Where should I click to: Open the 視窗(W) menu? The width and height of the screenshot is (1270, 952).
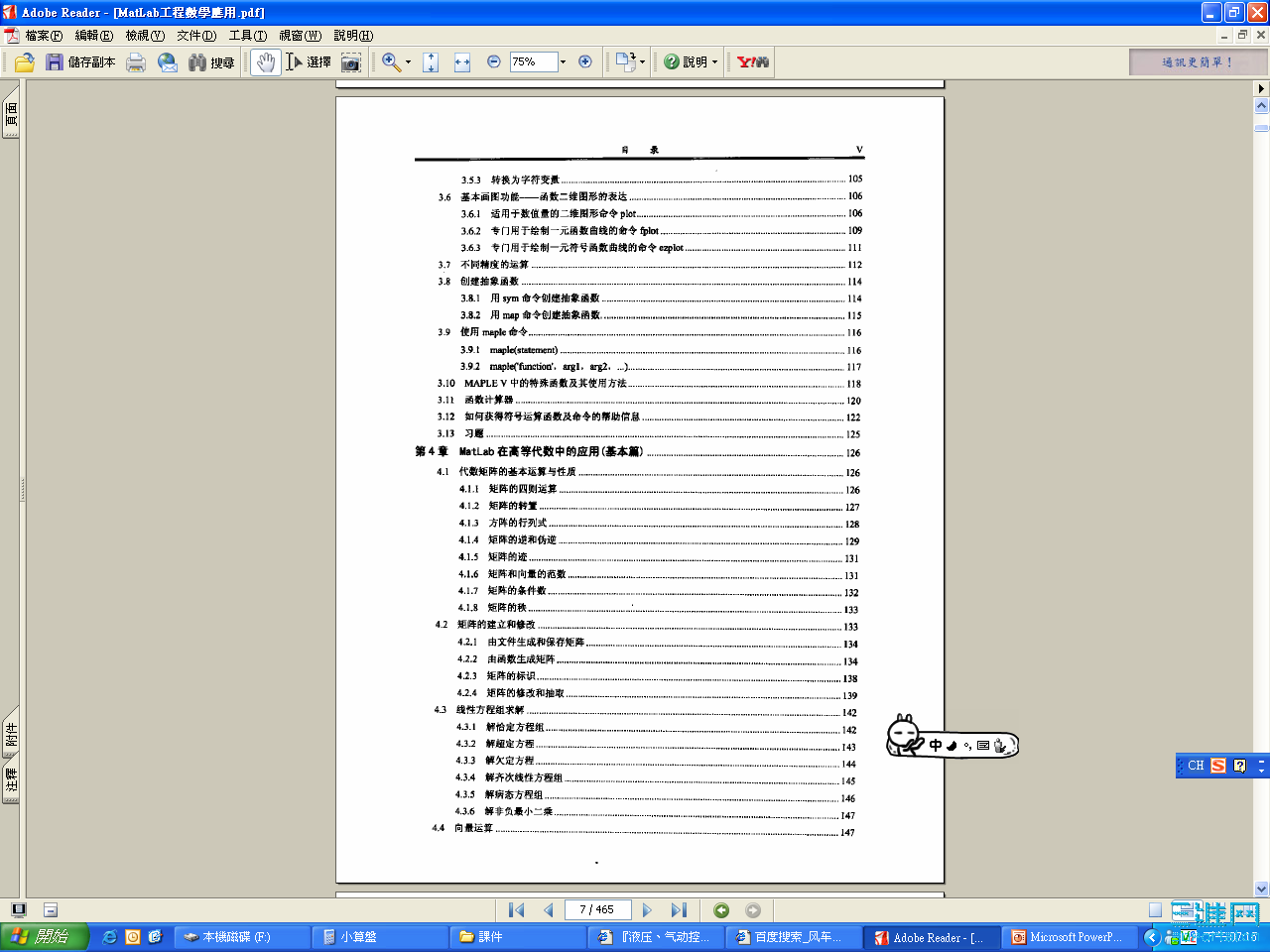point(301,36)
